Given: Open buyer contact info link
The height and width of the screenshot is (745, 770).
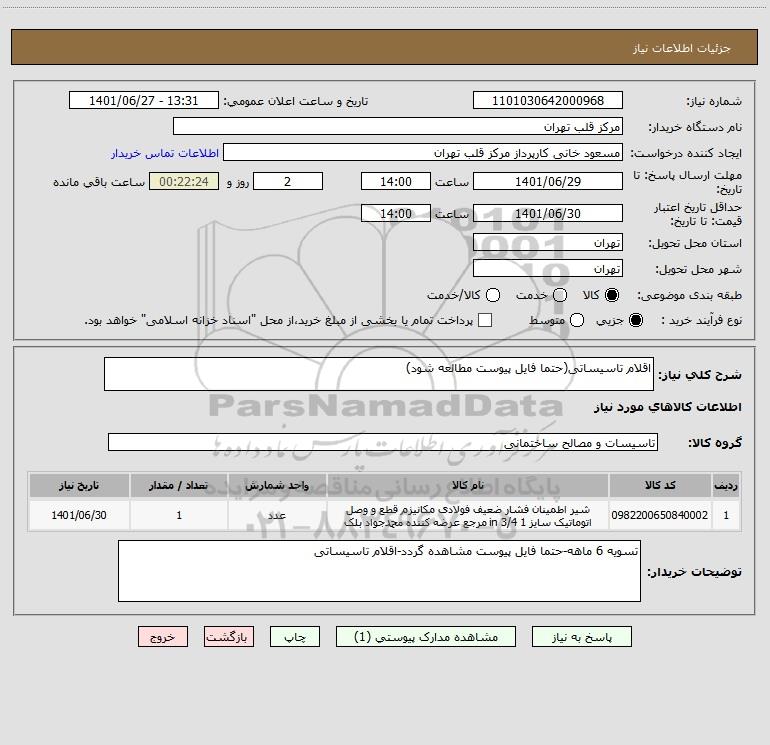Looking at the screenshot, I should click(165, 153).
